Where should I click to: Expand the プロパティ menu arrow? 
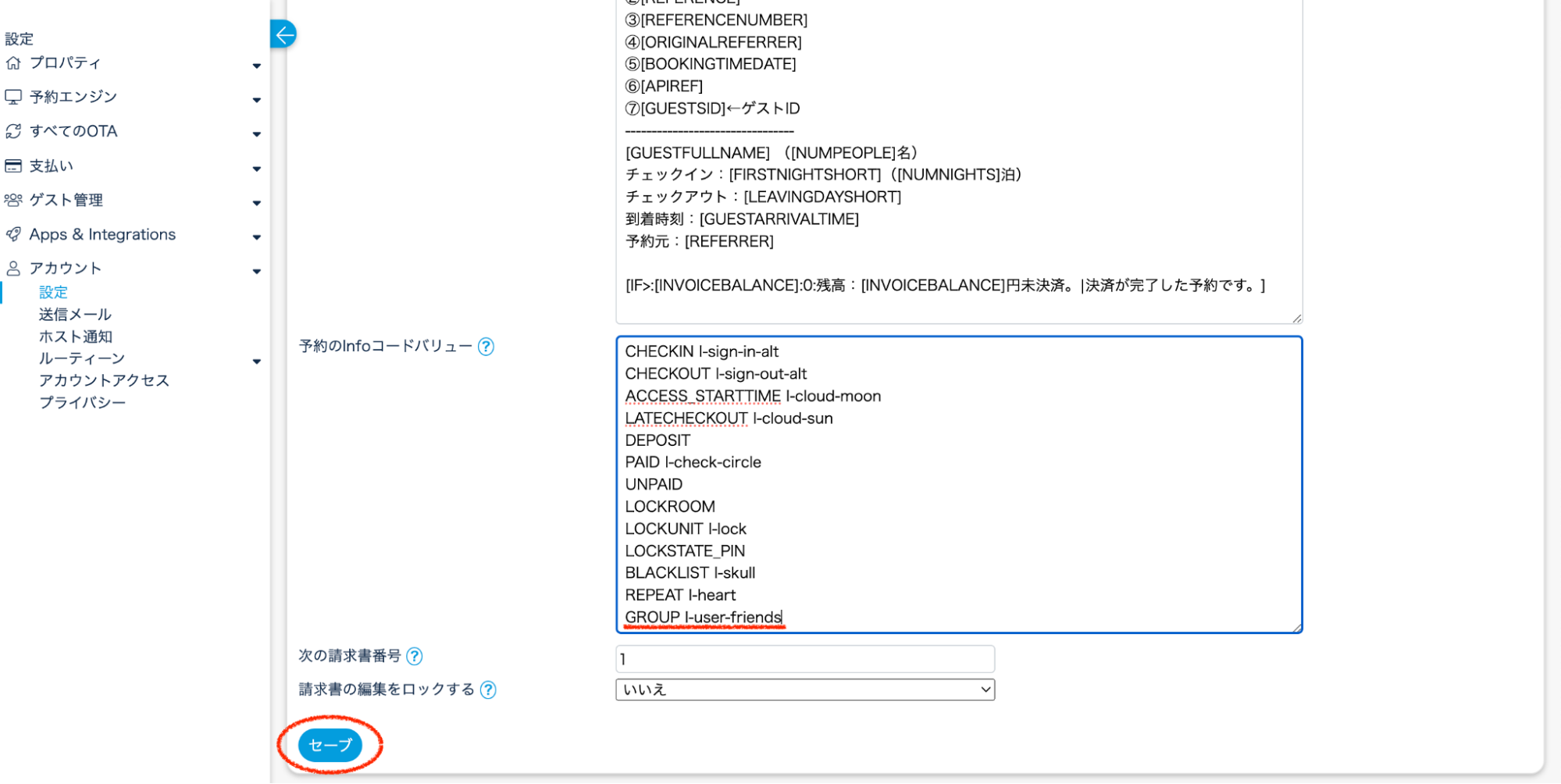[x=256, y=66]
